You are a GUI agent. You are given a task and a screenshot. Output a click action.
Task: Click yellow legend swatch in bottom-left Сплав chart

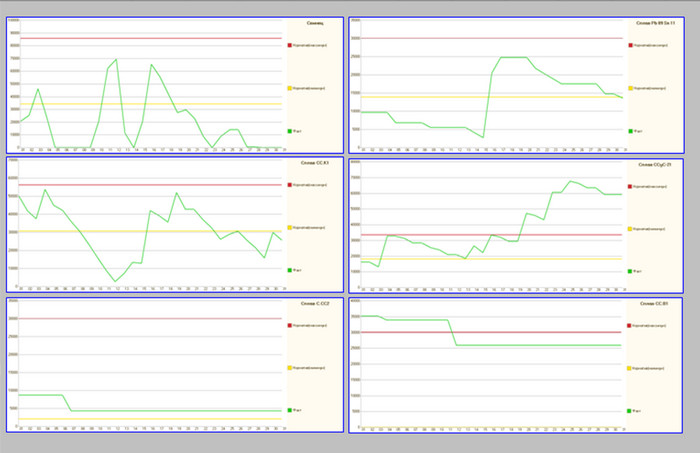[290, 368]
